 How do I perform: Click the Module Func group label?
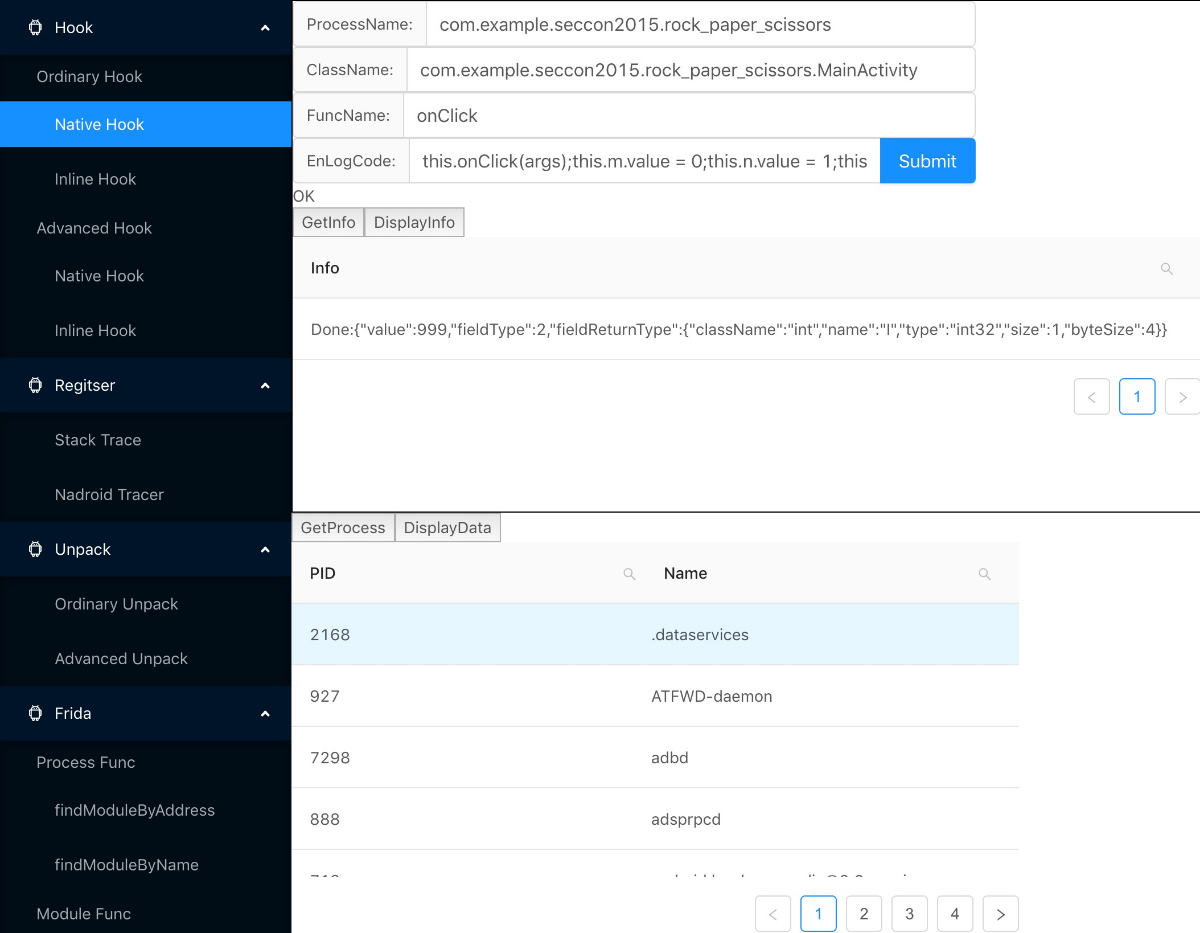[83, 914]
